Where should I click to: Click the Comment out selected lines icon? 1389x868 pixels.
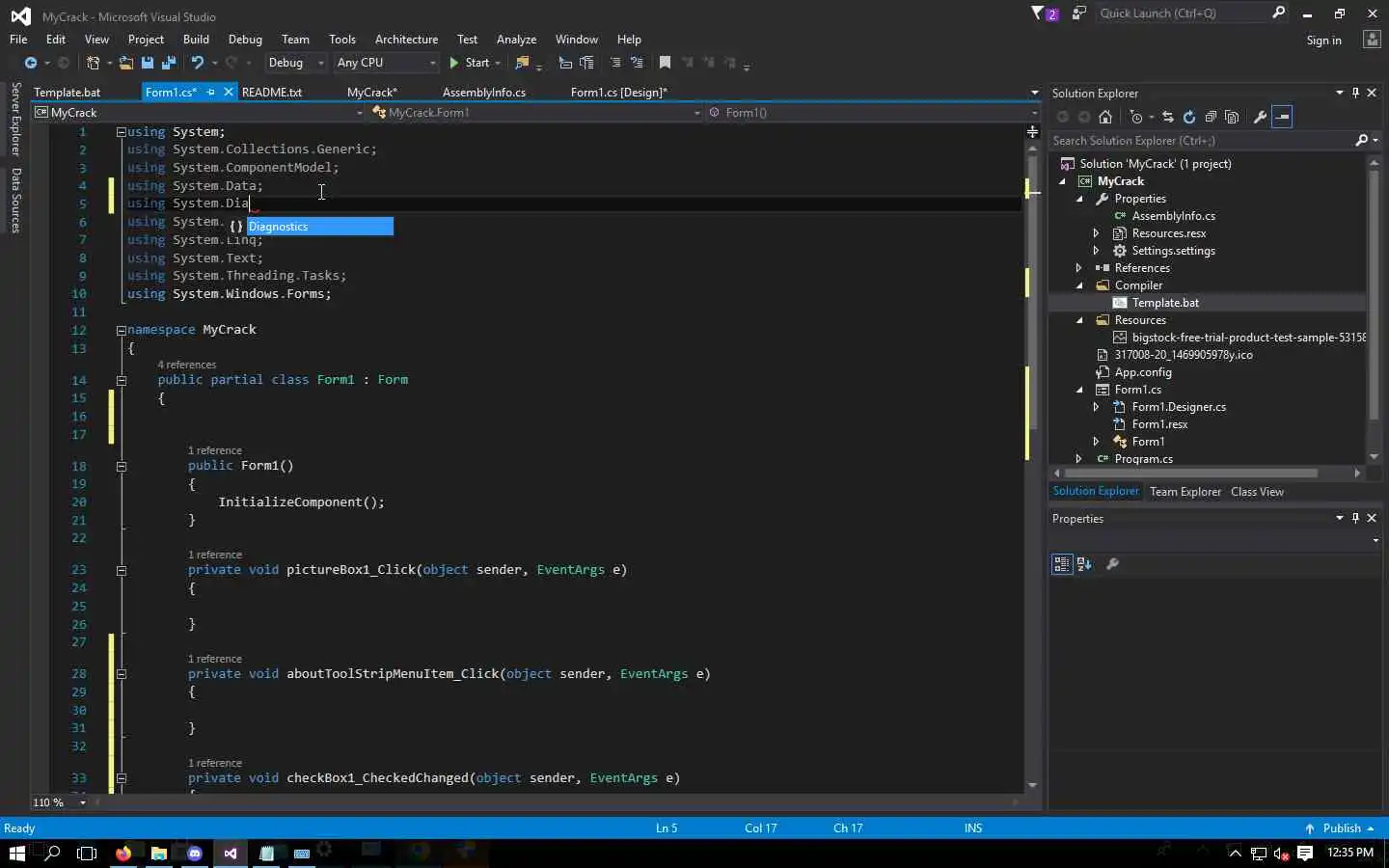pos(615,63)
